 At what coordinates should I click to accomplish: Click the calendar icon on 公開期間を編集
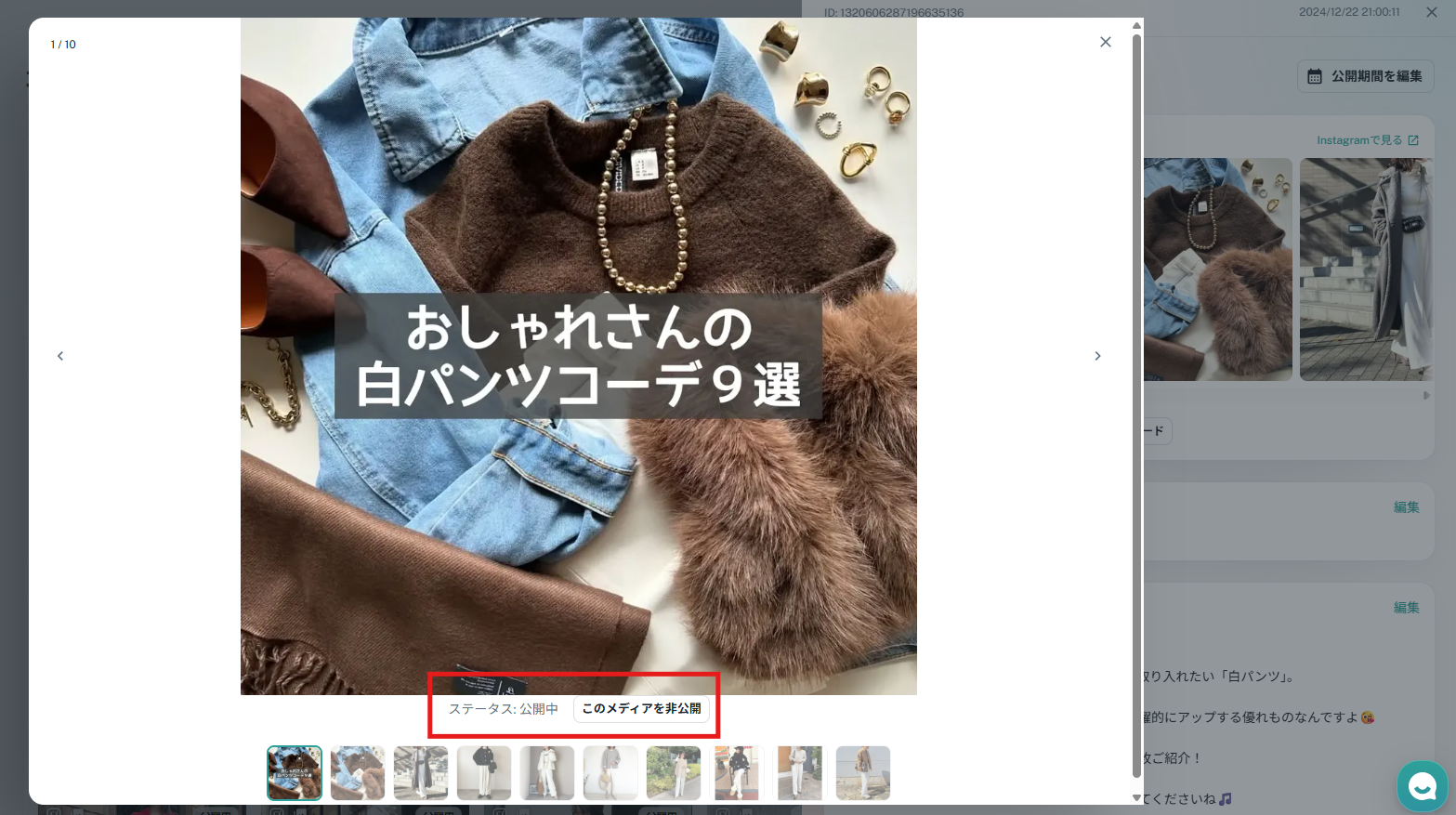click(1314, 77)
